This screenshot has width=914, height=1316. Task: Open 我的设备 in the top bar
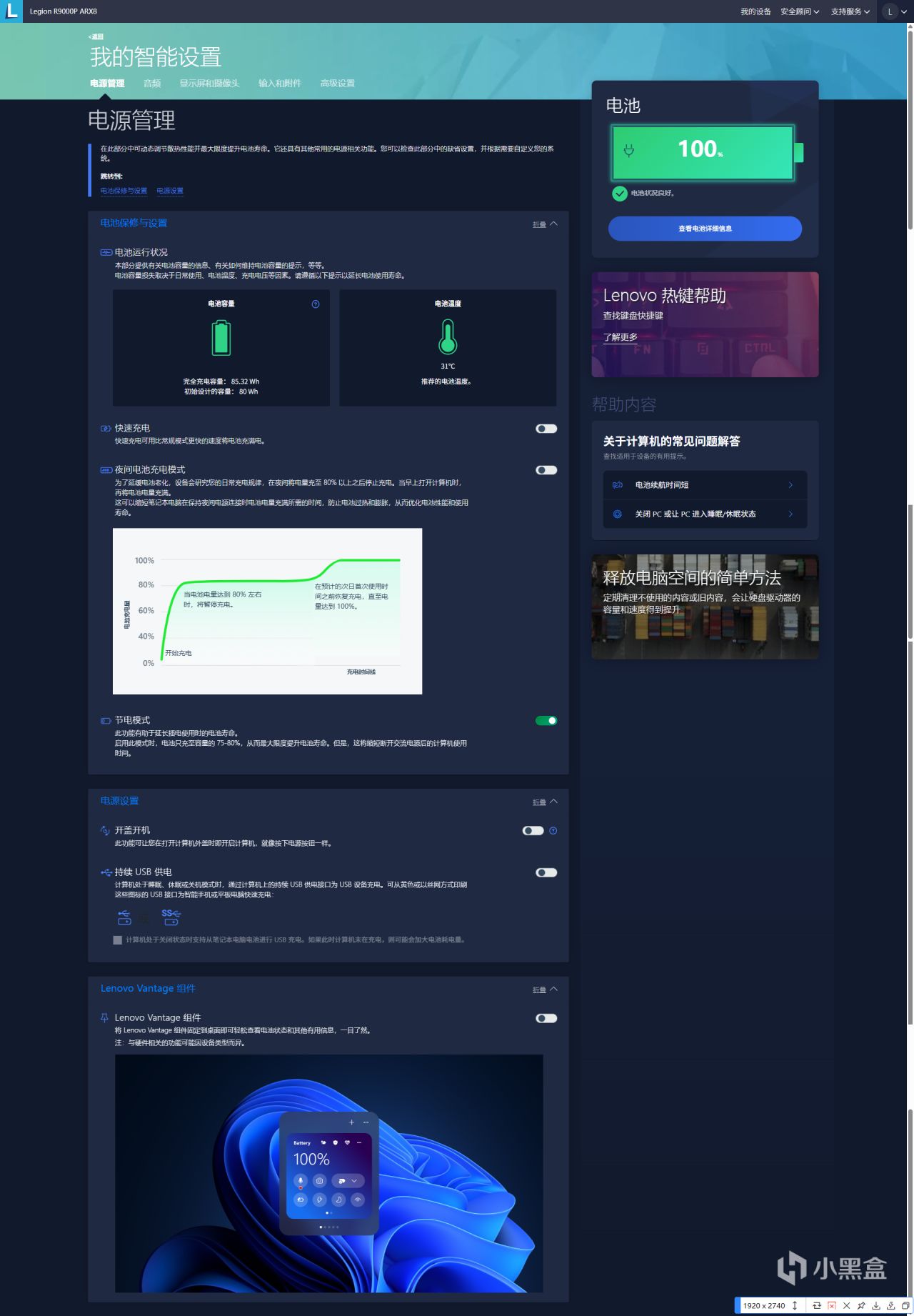(755, 11)
